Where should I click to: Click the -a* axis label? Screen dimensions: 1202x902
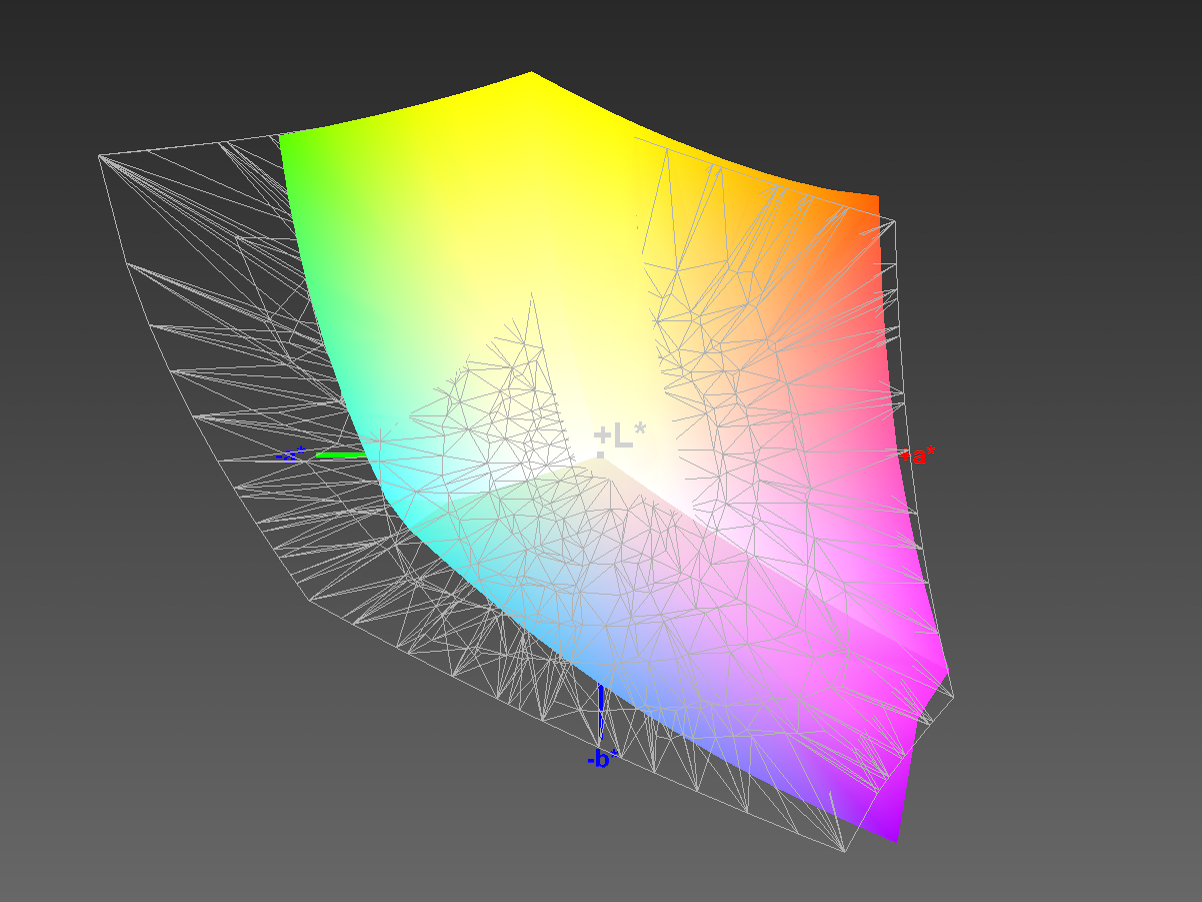point(290,456)
